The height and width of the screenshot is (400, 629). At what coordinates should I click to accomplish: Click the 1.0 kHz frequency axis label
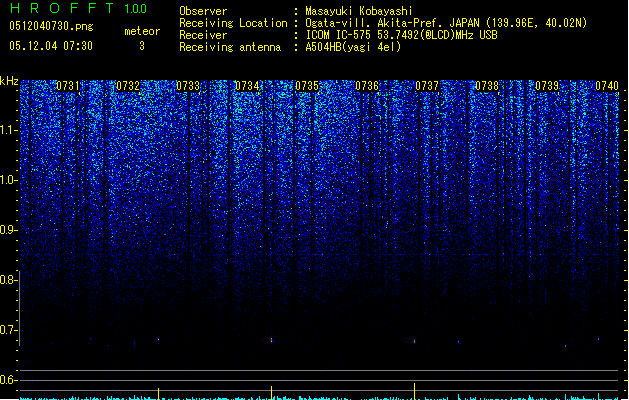pos(8,181)
